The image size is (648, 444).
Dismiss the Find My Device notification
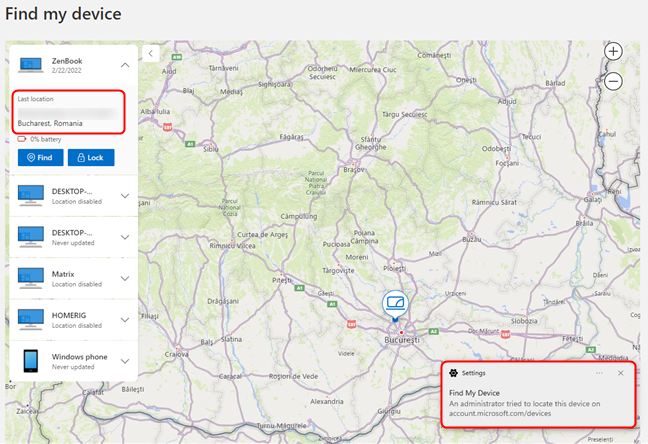[x=621, y=373]
